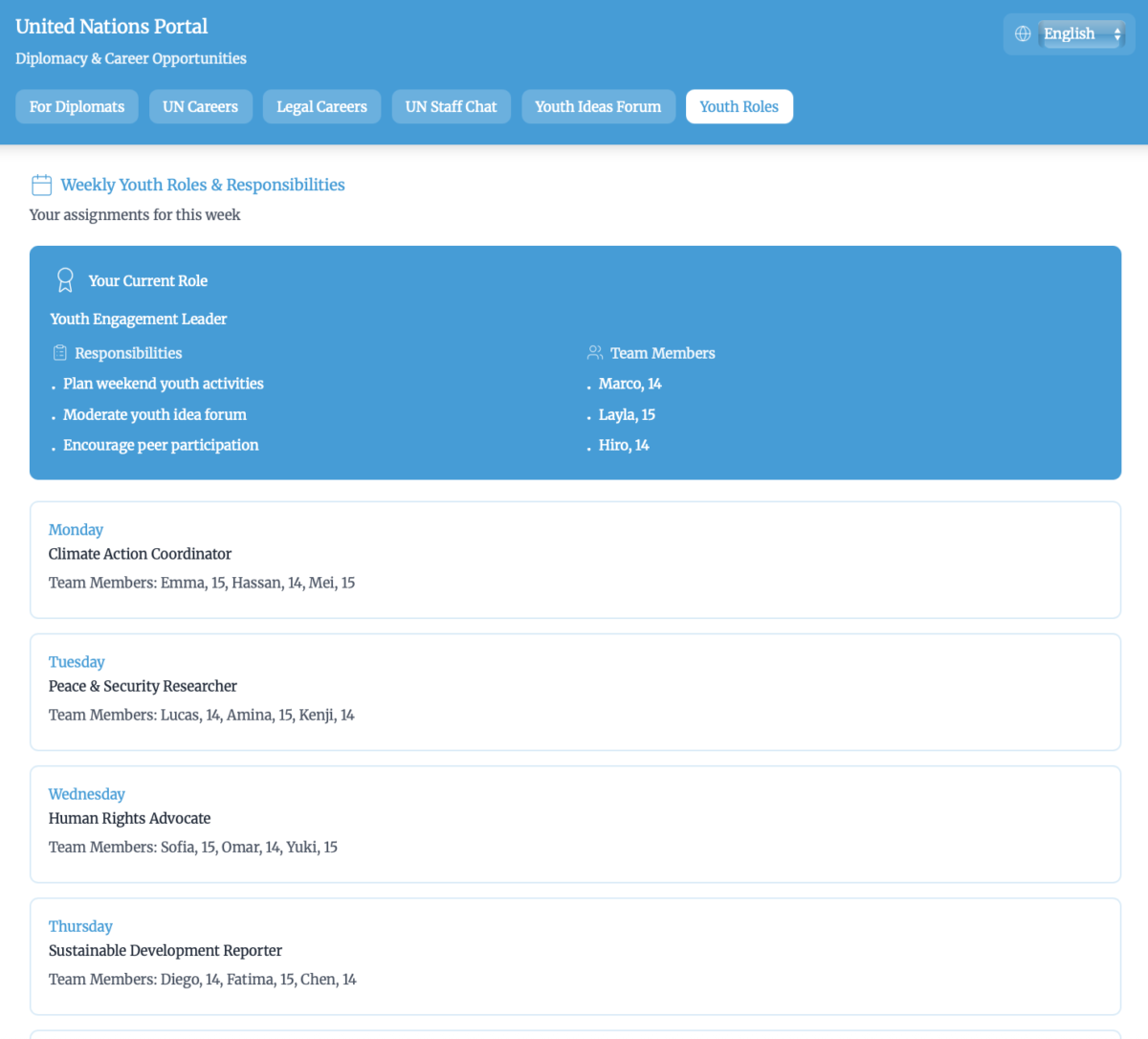Select the Wednesday Human Rights Advocate card
The height and width of the screenshot is (1039, 1148).
pyautogui.click(x=575, y=824)
